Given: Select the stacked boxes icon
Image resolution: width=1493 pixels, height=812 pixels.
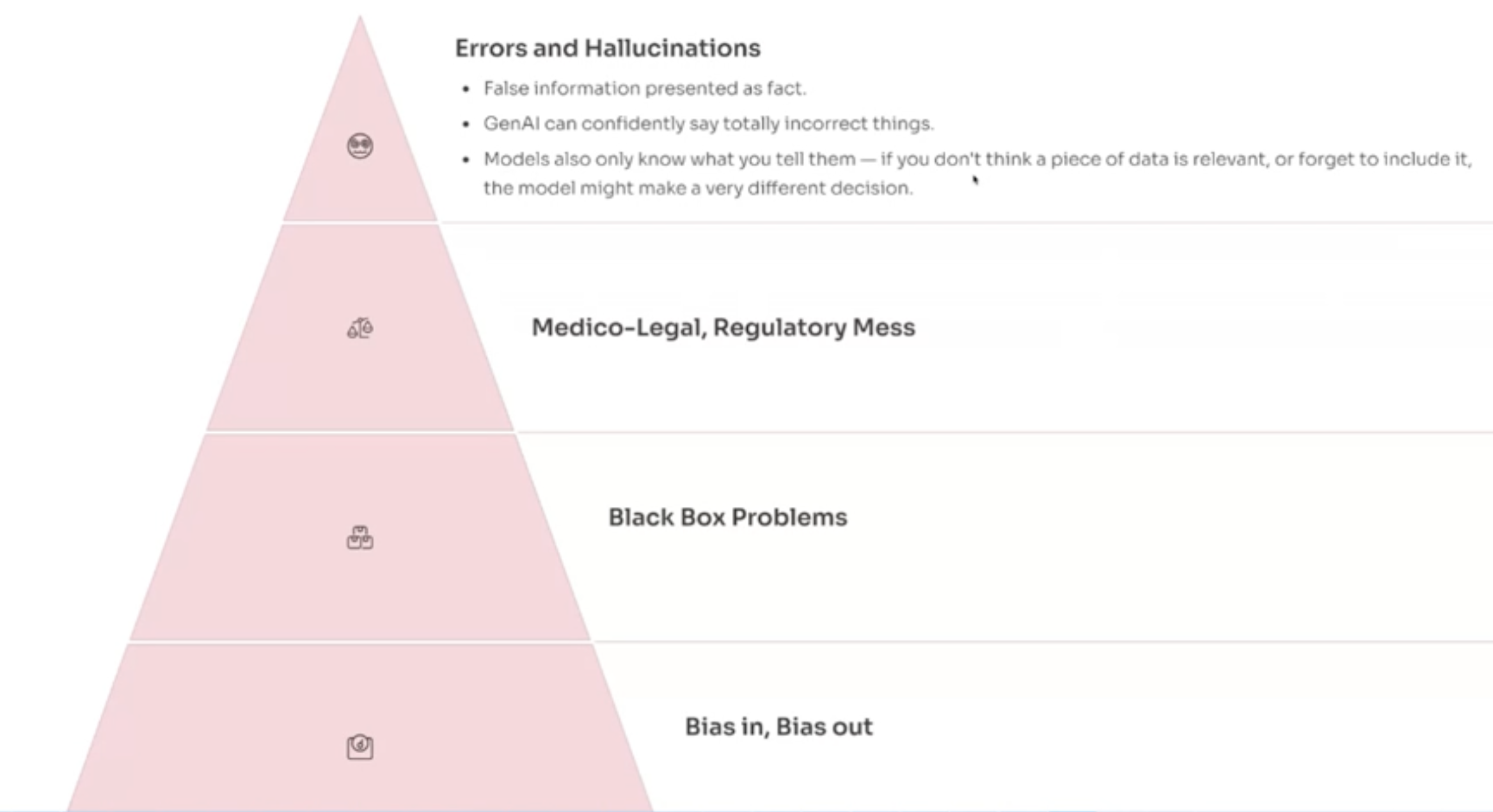Looking at the screenshot, I should click(360, 538).
